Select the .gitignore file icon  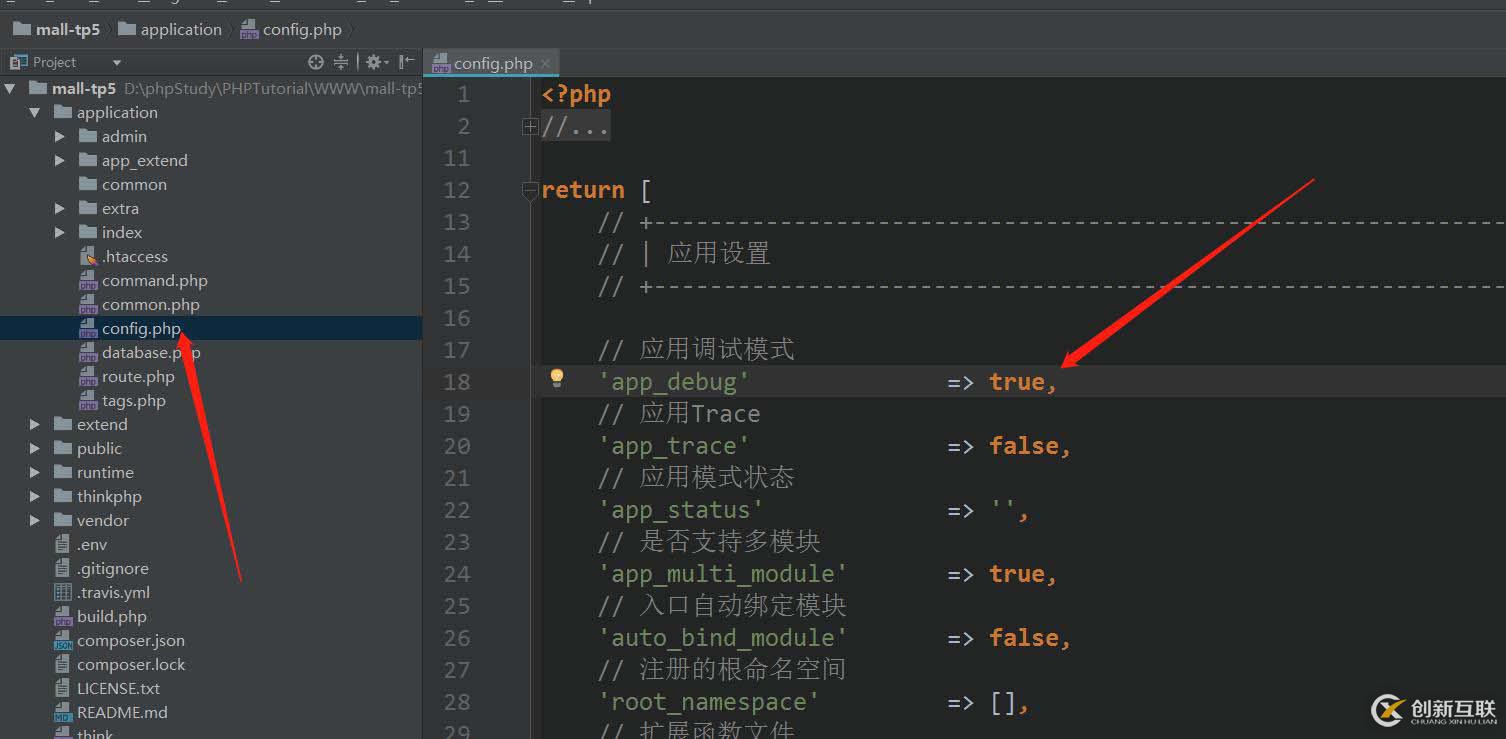point(63,568)
